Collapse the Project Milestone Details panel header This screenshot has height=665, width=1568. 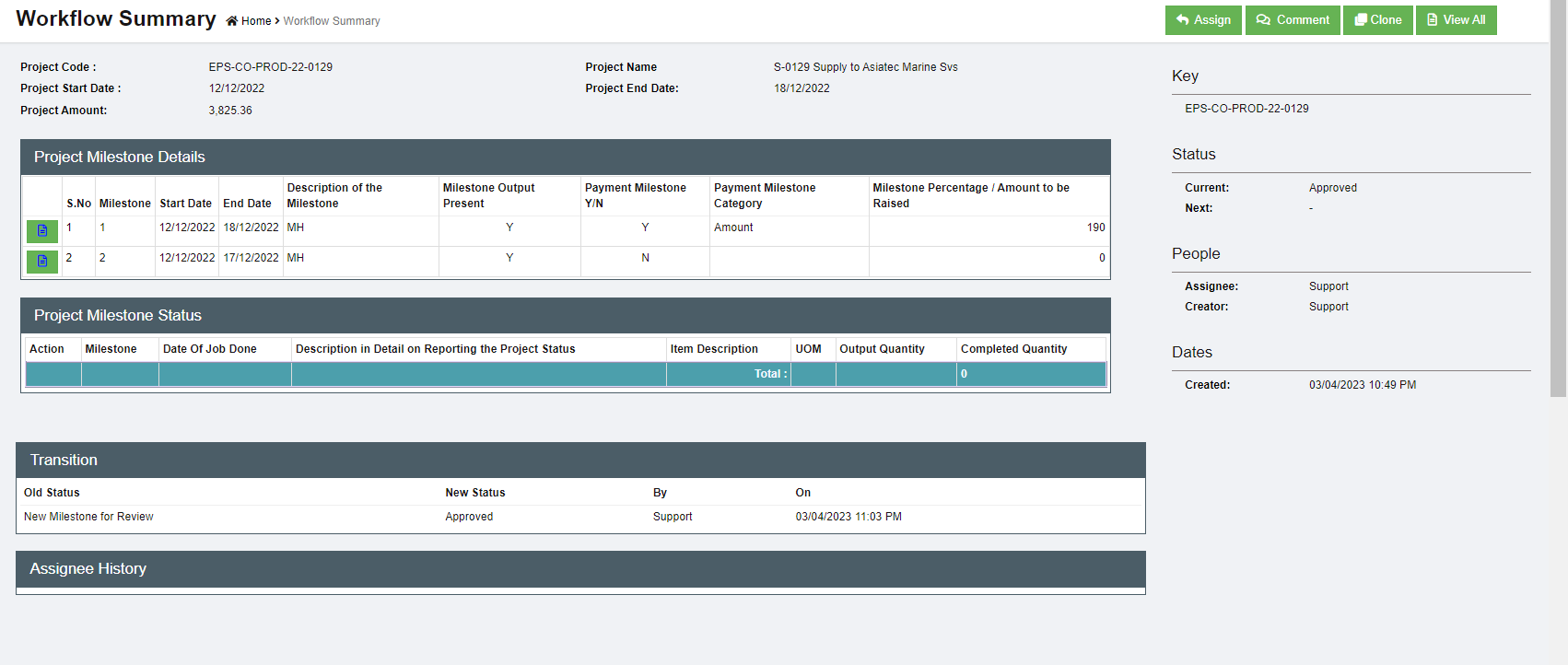coord(565,157)
